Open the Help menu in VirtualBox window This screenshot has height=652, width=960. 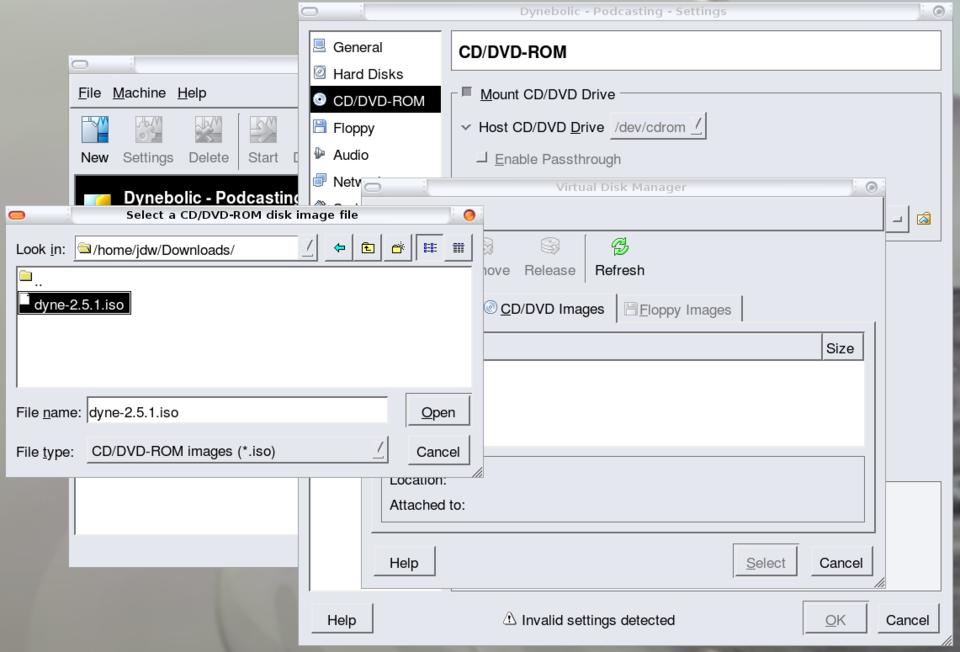tap(192, 93)
